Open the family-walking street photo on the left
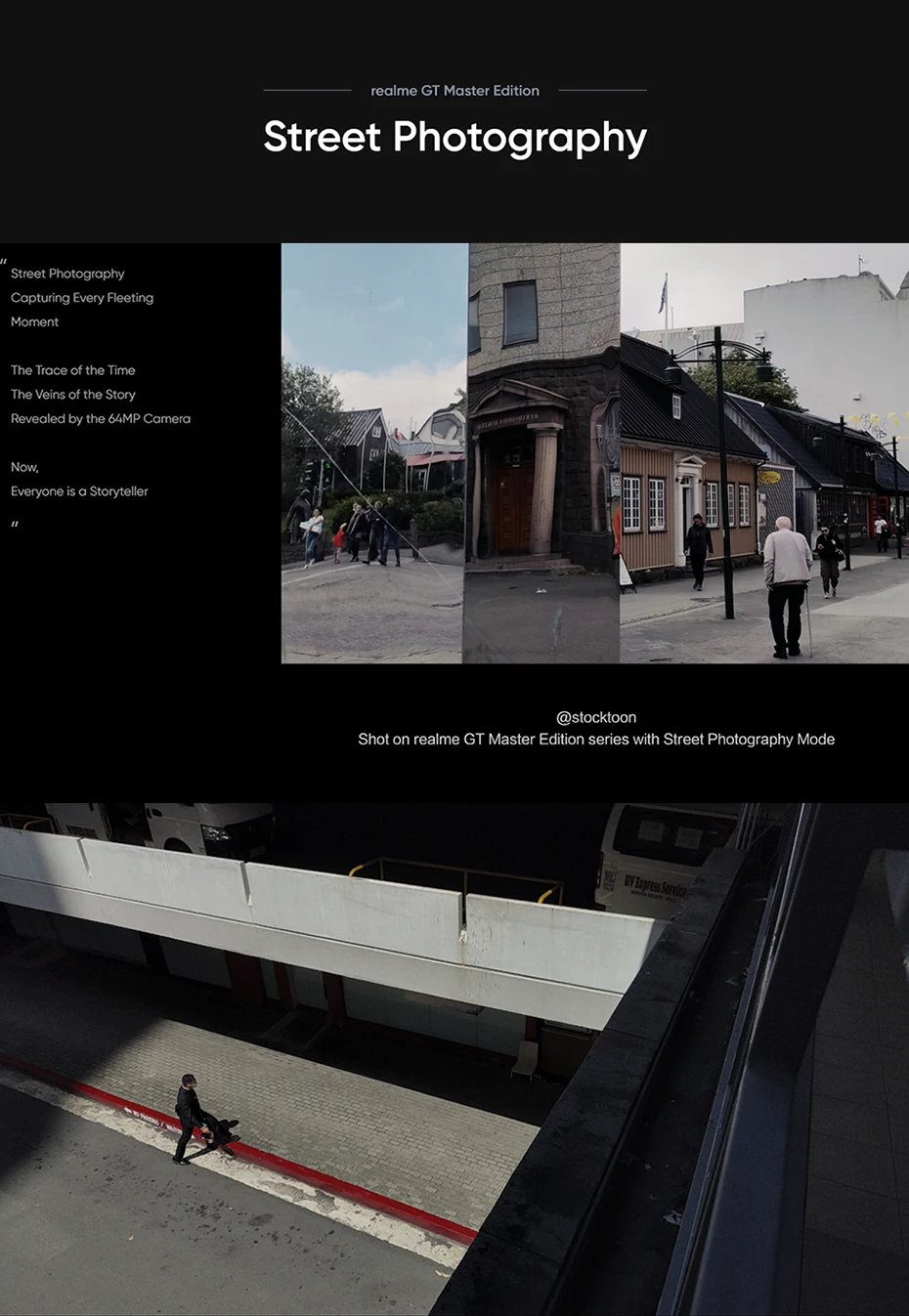The height and width of the screenshot is (1316, 909). [x=374, y=453]
